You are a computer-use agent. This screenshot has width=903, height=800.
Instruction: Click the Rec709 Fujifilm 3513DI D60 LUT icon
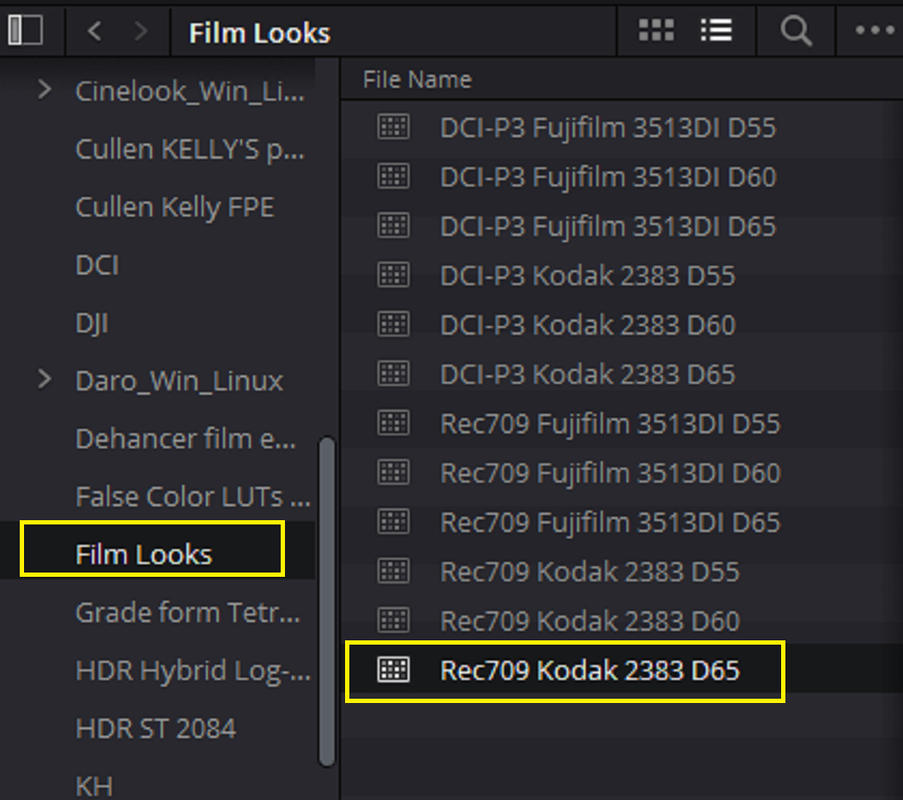(394, 472)
